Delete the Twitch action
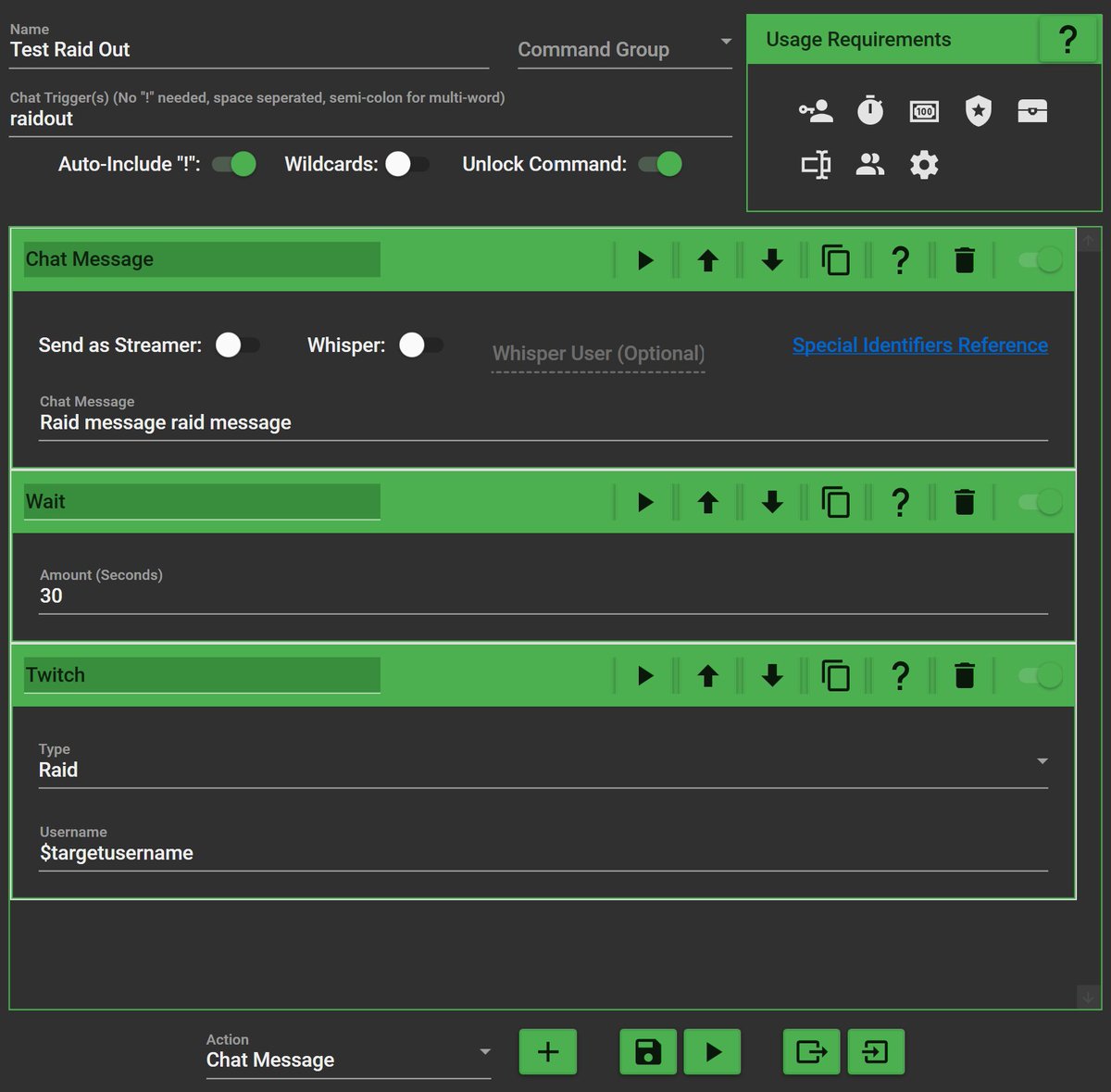The height and width of the screenshot is (1092, 1111). pyautogui.click(x=964, y=675)
